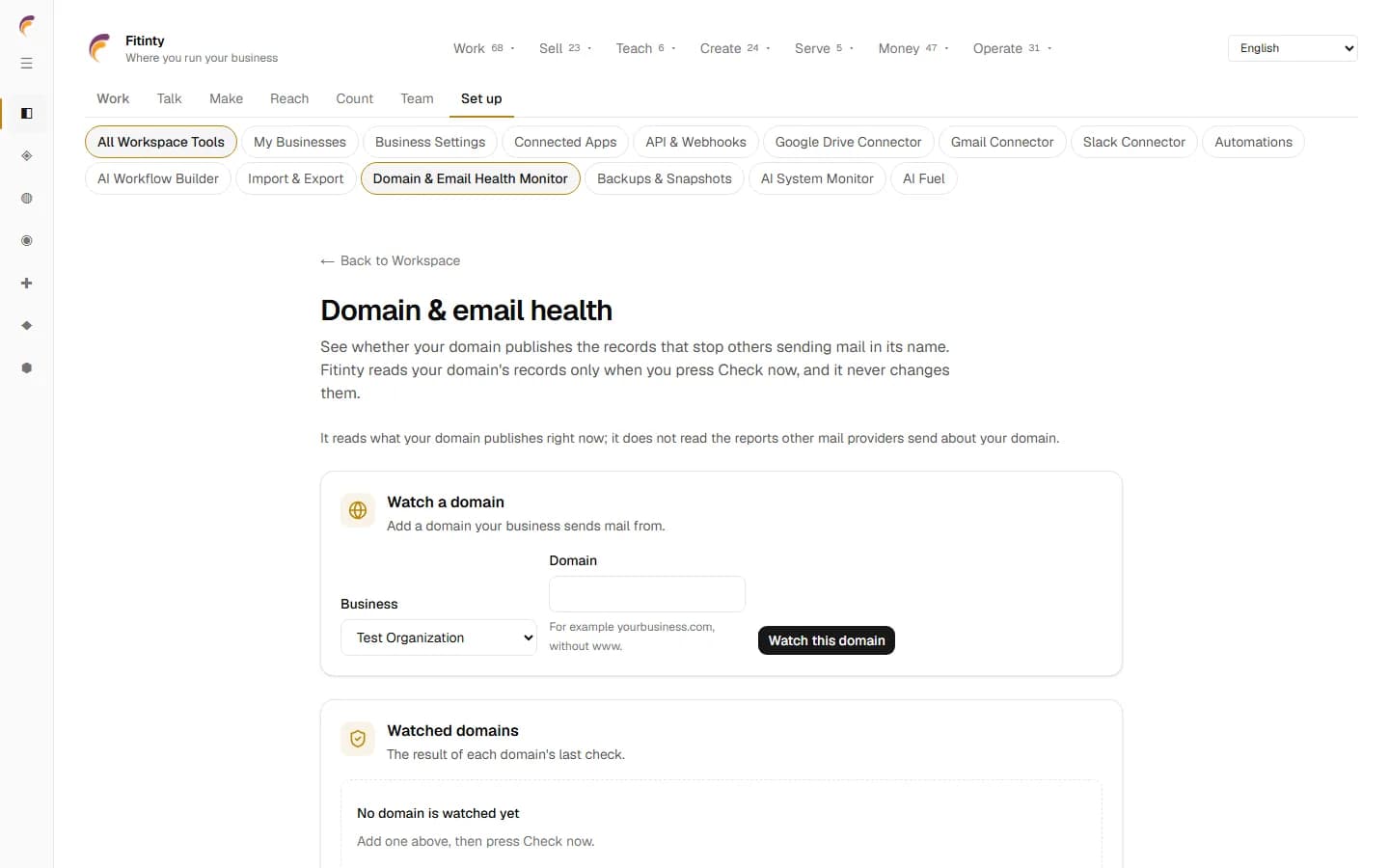The image size is (1389, 868).
Task: Open Slack Connector
Action: tap(1134, 142)
